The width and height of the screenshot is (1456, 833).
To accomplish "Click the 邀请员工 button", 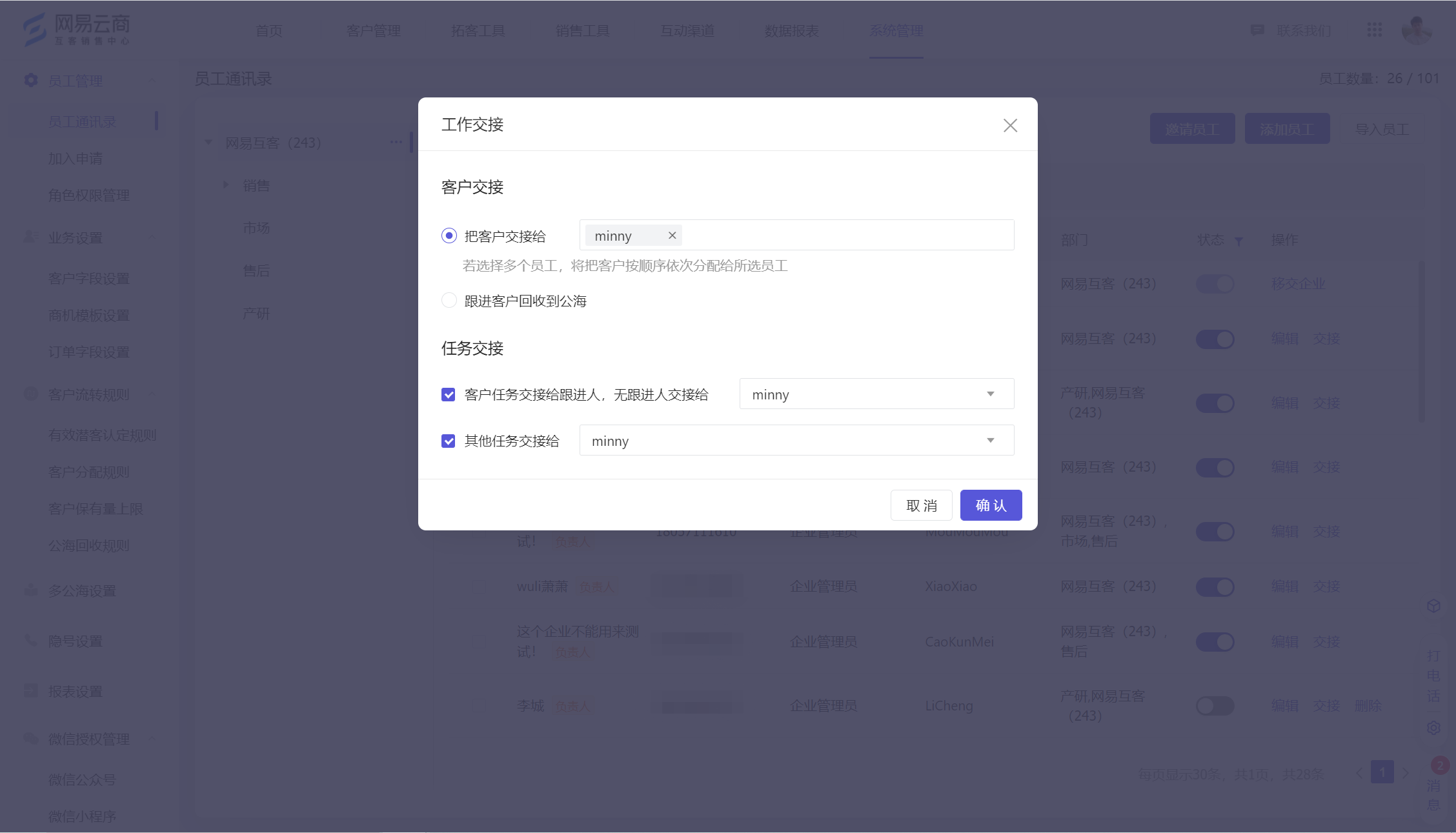I will coord(1192,129).
